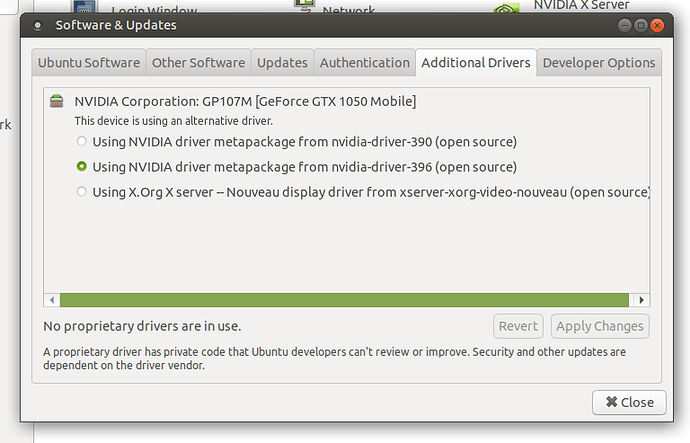Click the Revert button
The image size is (690, 443).
pyautogui.click(x=518, y=326)
